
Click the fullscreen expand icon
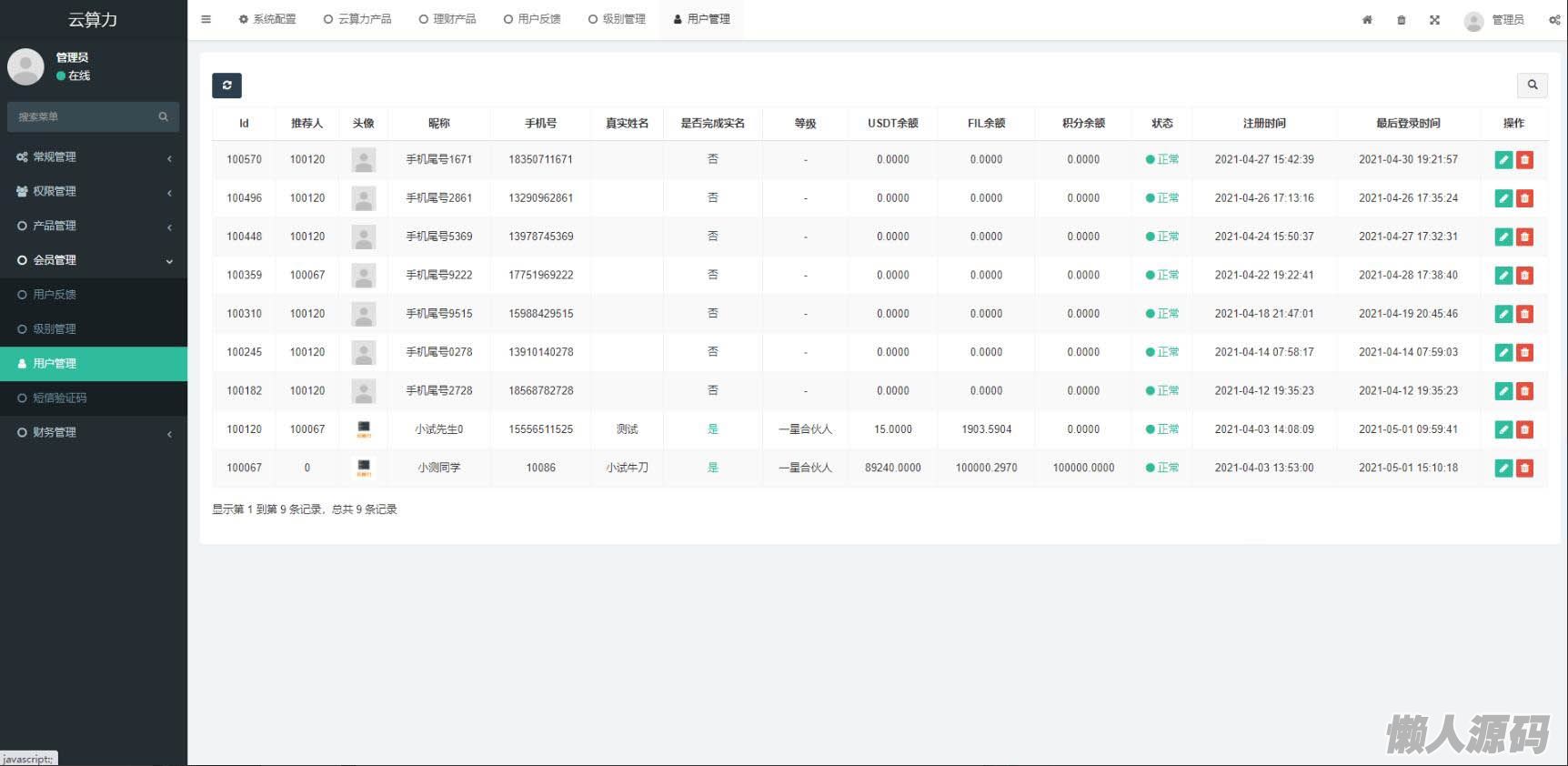tap(1434, 20)
